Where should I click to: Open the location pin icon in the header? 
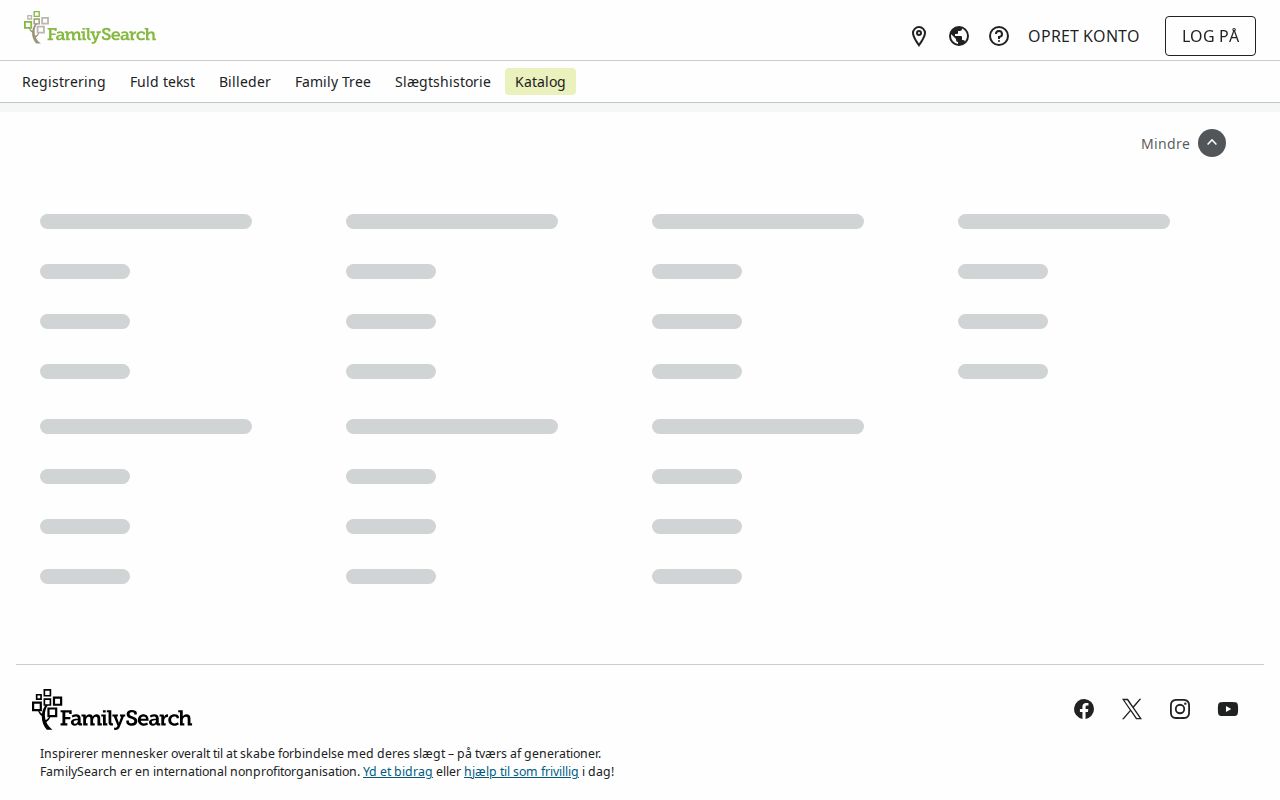tap(919, 36)
